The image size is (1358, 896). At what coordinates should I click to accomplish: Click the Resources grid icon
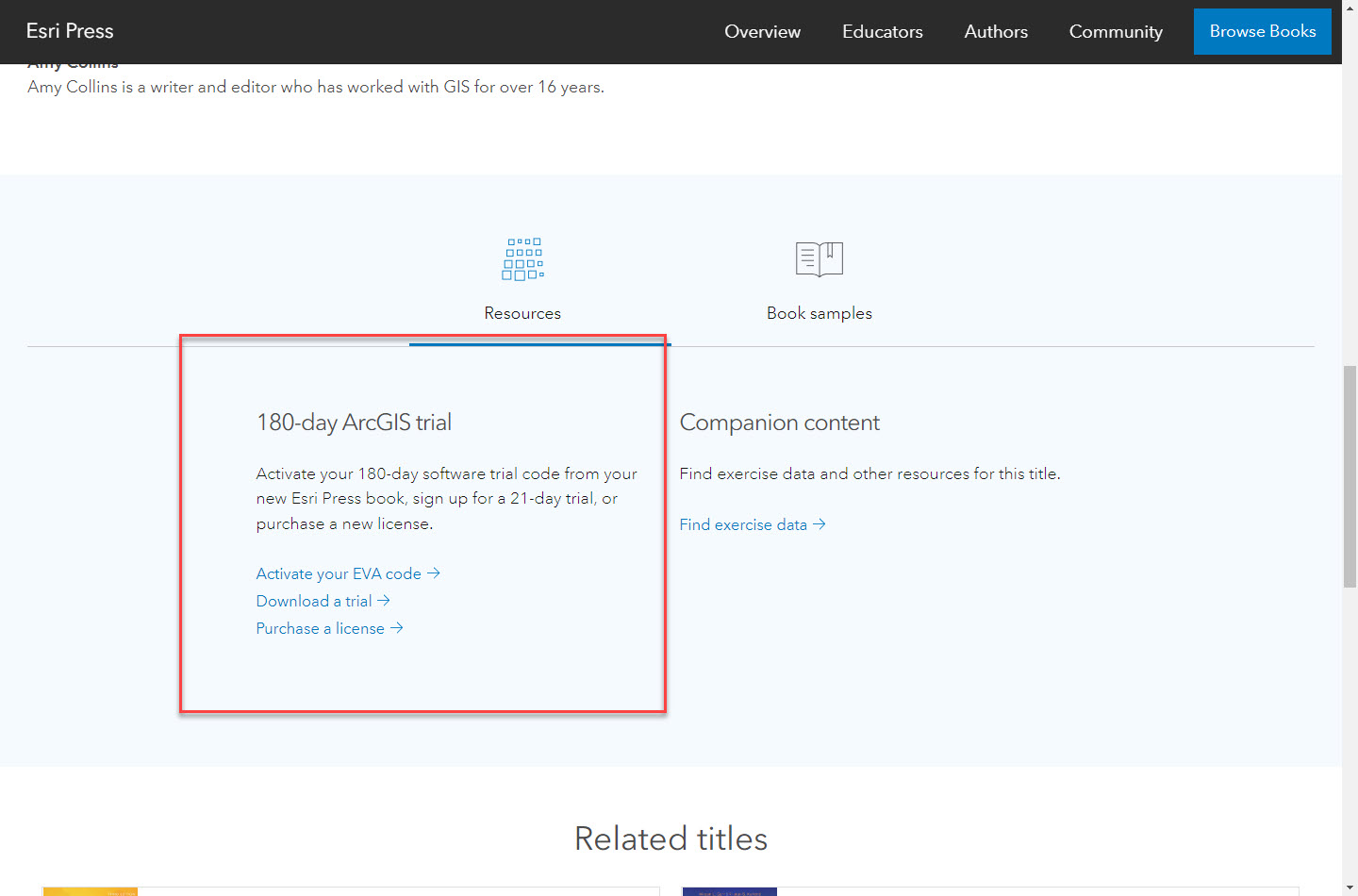[522, 259]
